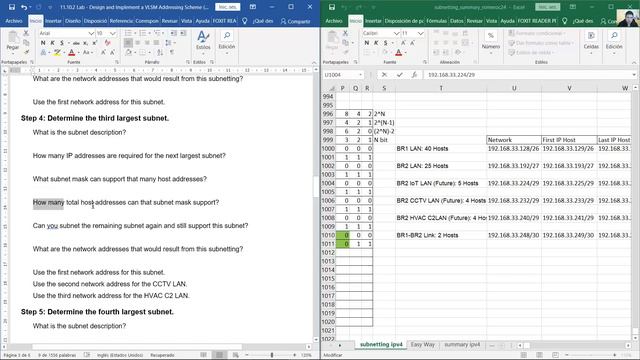
Task: Toggle subscript in Word's font group
Action: 85,43
